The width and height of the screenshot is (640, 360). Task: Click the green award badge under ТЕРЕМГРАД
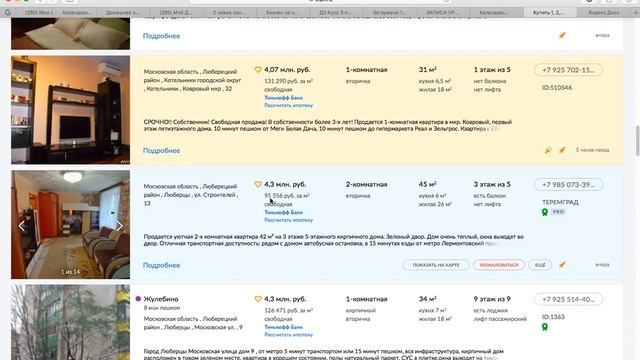544,212
